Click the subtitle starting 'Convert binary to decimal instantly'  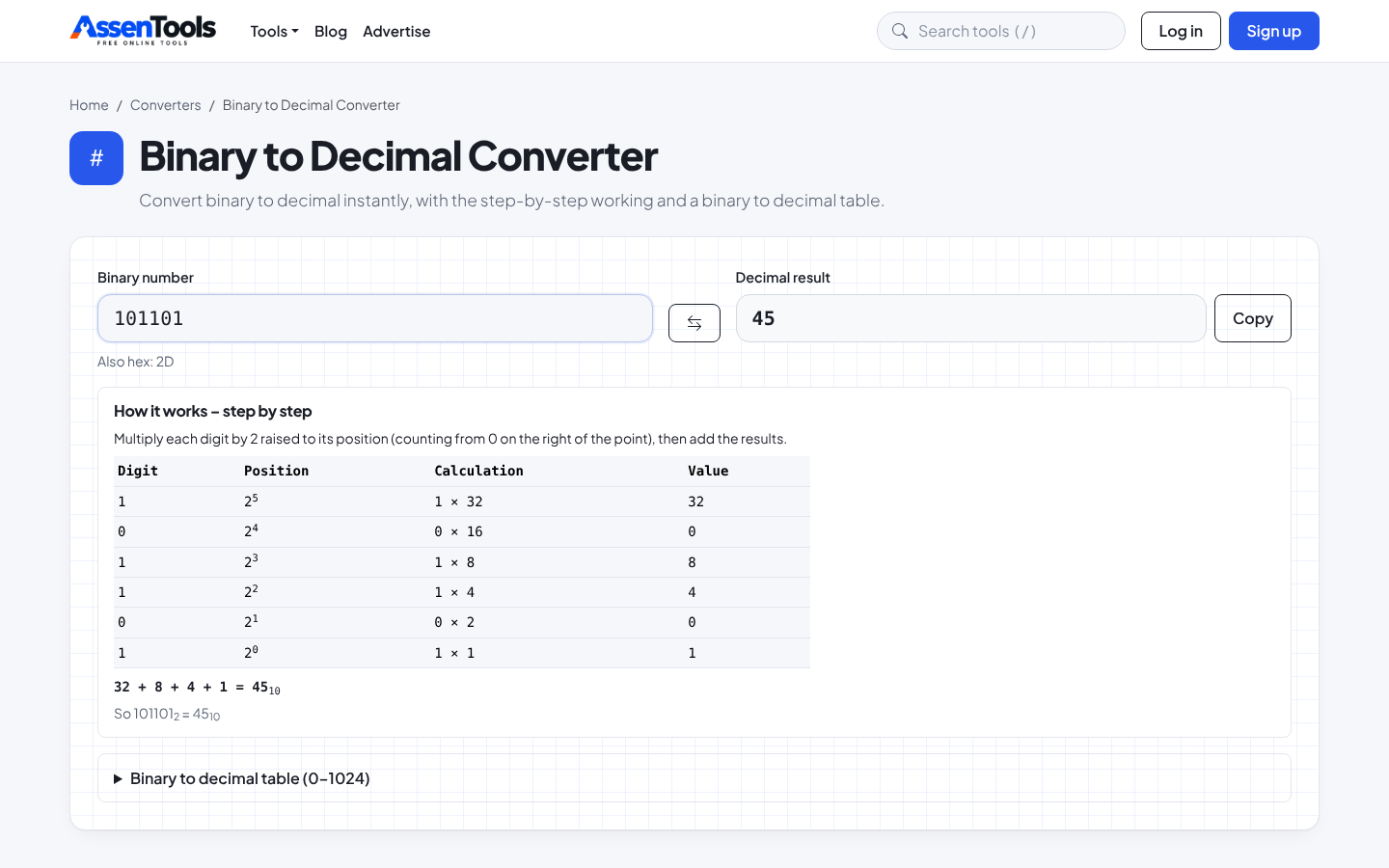511,201
